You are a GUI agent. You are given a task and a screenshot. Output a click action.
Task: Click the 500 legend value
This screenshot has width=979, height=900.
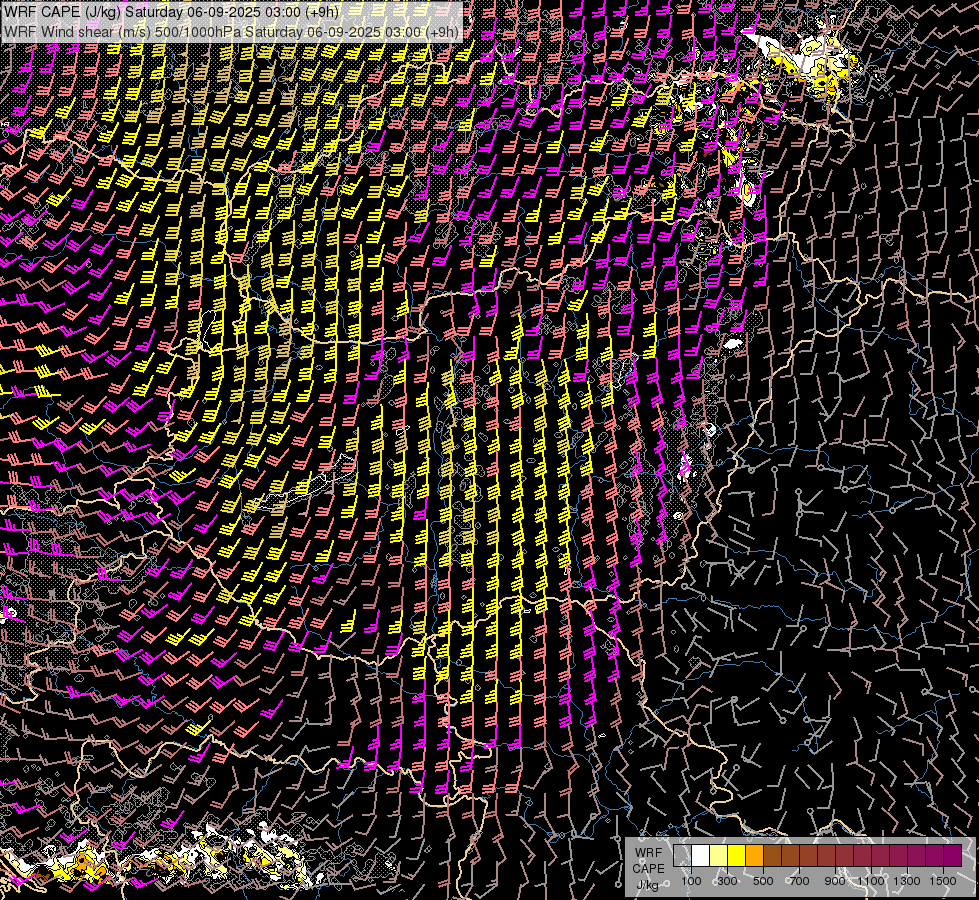(x=763, y=881)
